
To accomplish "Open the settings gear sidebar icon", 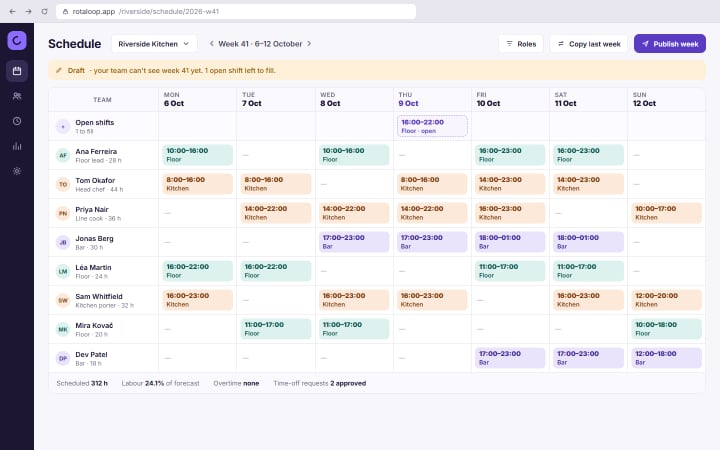I will pyautogui.click(x=17, y=171).
